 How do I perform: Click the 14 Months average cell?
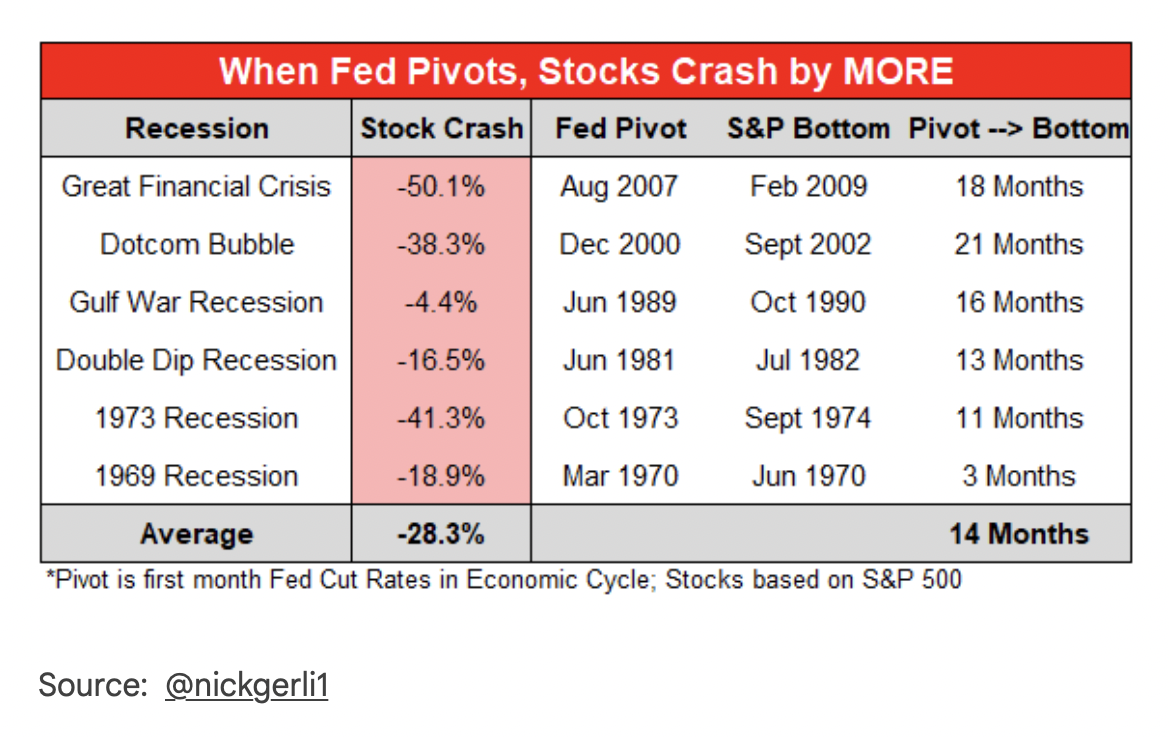click(x=1018, y=534)
